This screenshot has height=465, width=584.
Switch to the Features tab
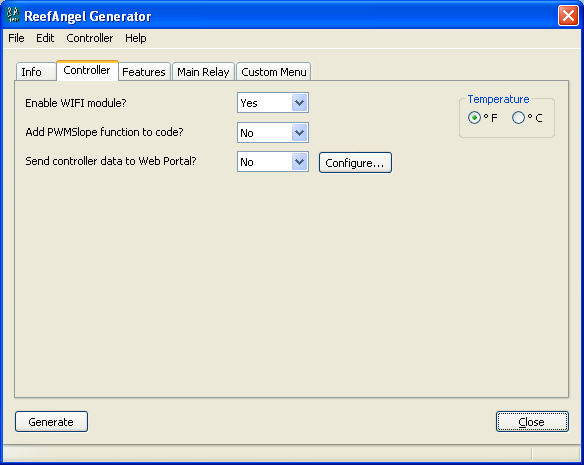click(144, 72)
